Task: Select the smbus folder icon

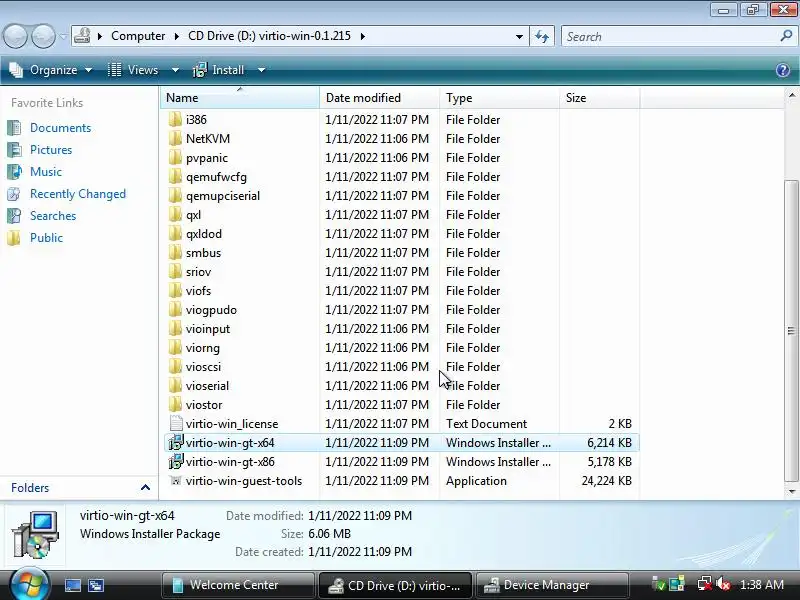Action: [x=175, y=253]
